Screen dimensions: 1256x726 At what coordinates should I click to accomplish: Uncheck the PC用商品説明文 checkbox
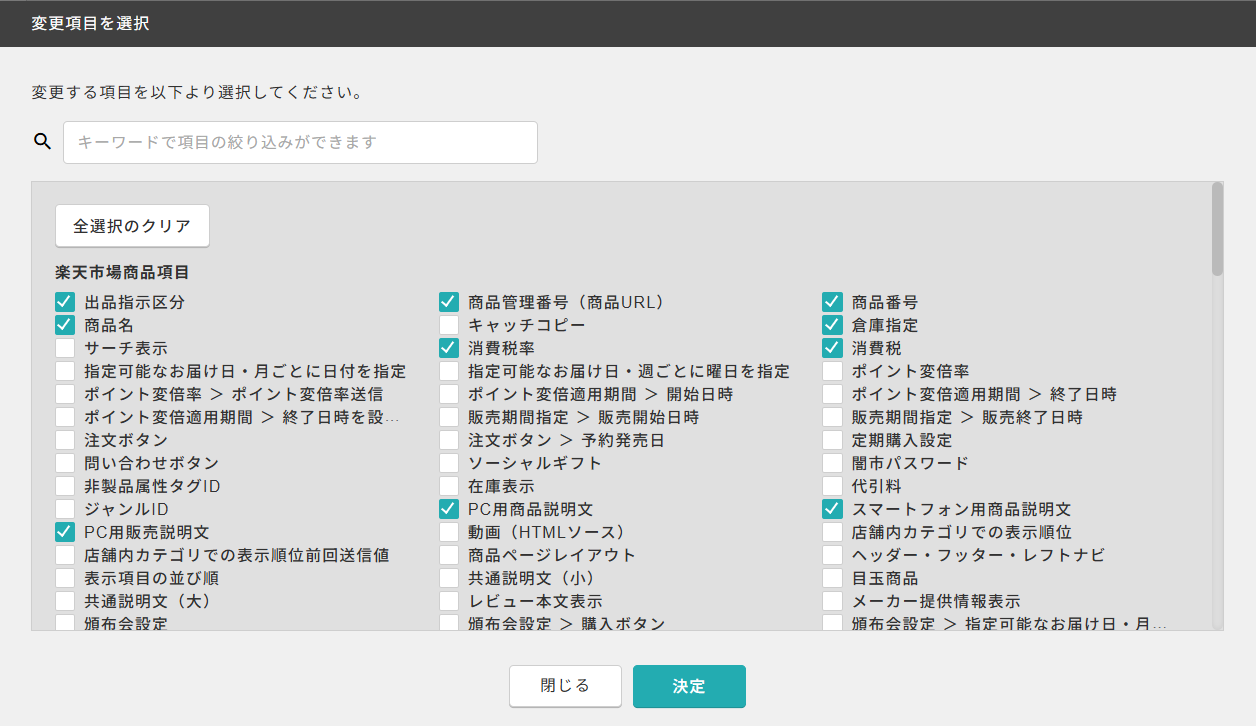449,509
